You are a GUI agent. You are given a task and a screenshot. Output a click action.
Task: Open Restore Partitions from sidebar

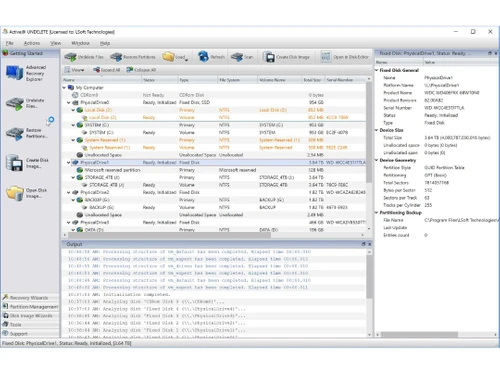point(27,133)
